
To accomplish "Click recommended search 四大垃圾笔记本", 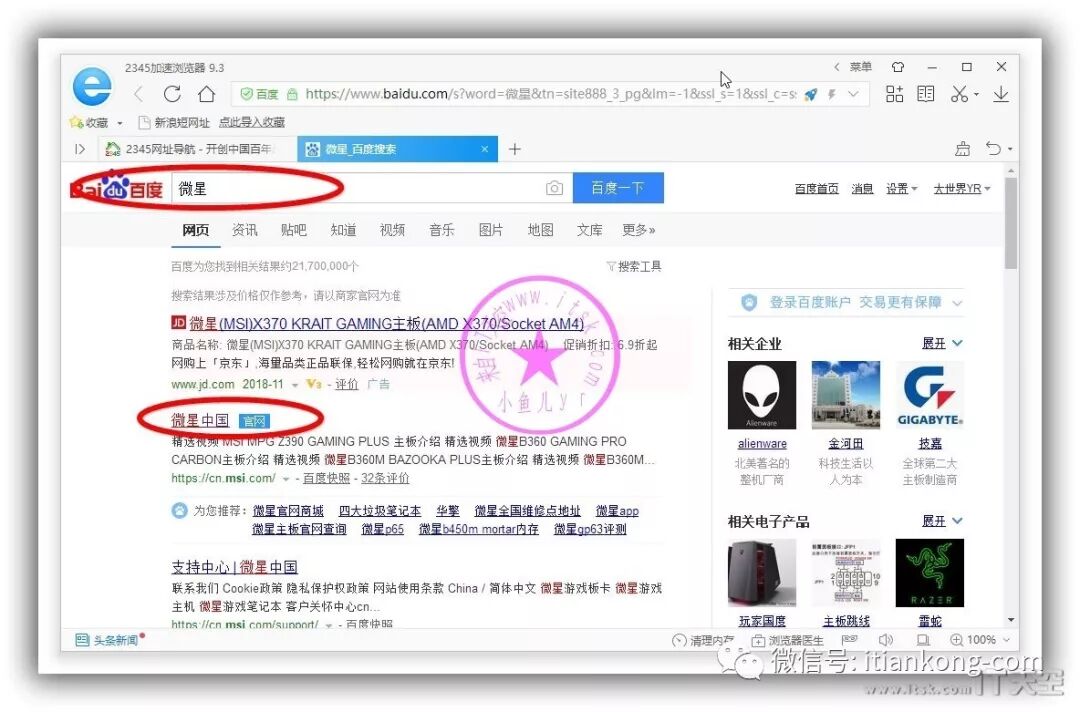I will pyautogui.click(x=380, y=511).
